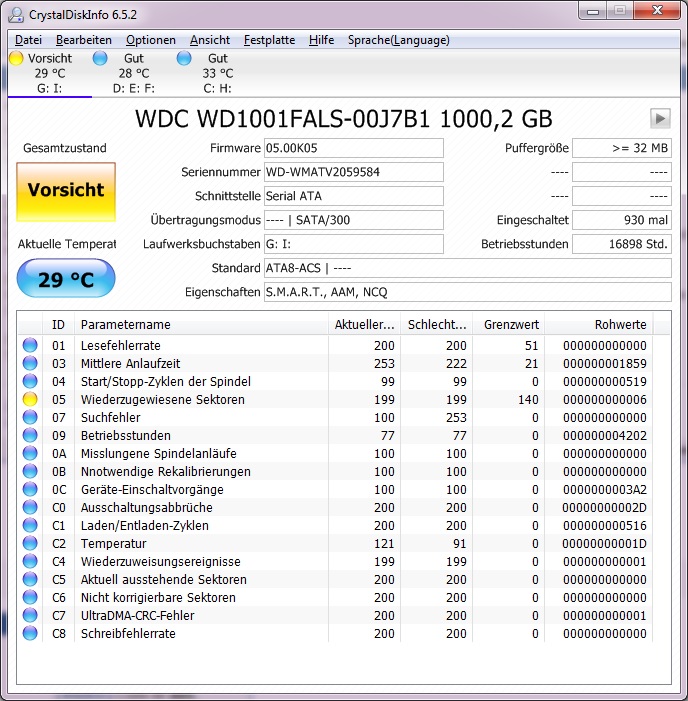Click the disk model title WDC WD1001FALS-00J7B1
The width and height of the screenshot is (688, 701).
tap(282, 119)
